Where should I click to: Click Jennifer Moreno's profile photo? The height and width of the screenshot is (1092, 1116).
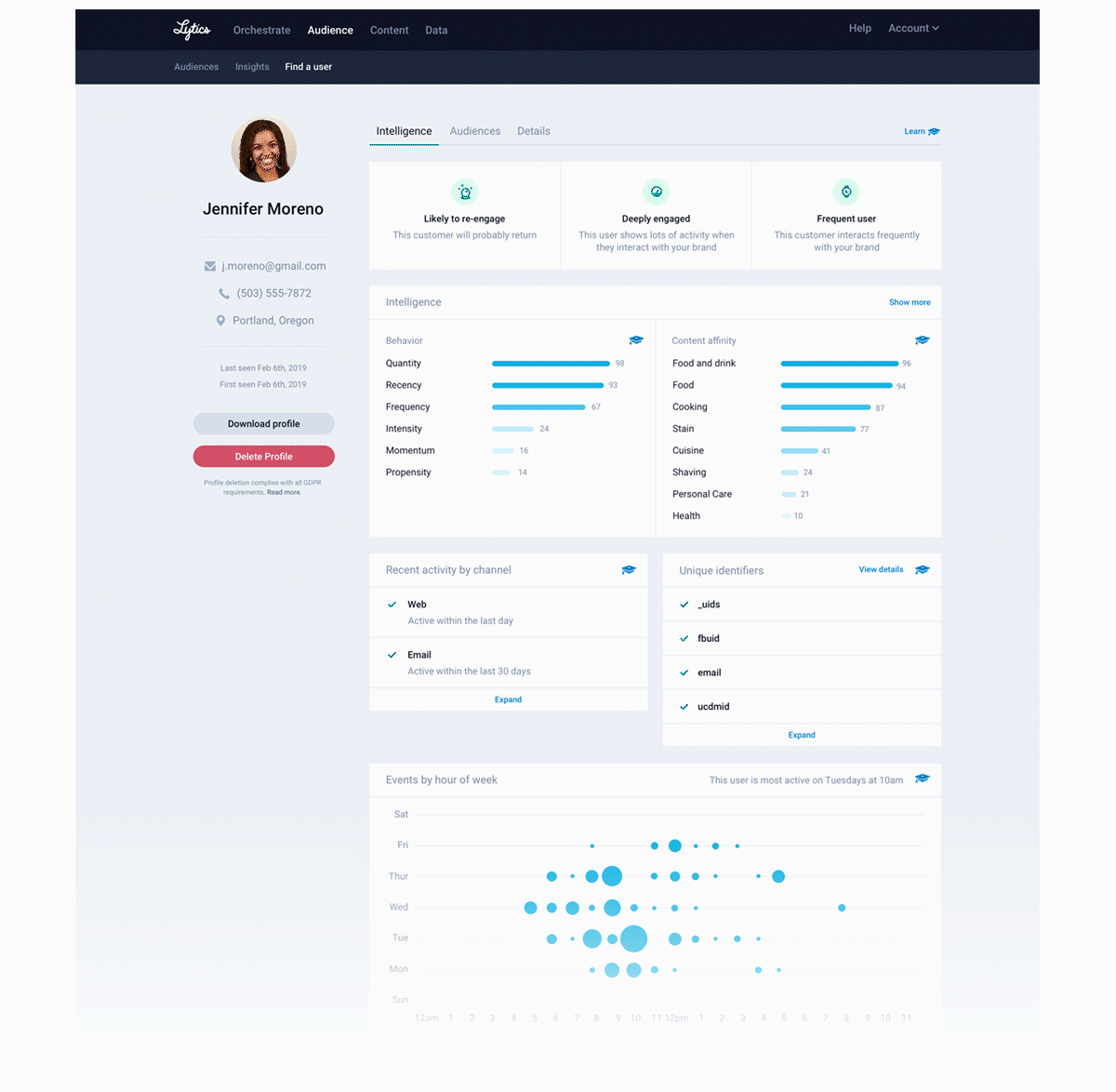pos(263,149)
